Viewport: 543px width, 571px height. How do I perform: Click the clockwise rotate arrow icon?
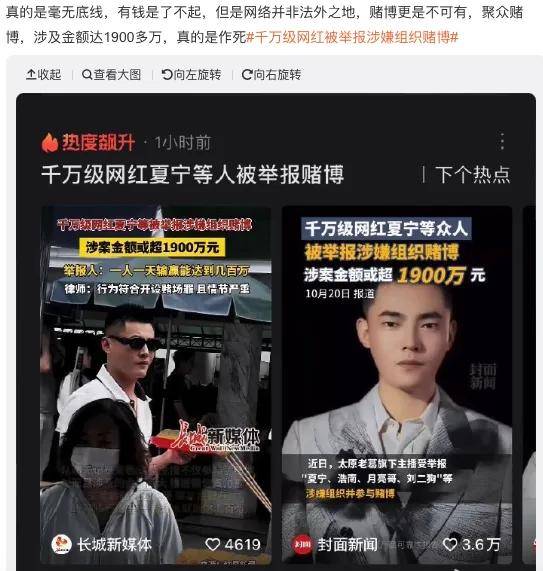(247, 75)
